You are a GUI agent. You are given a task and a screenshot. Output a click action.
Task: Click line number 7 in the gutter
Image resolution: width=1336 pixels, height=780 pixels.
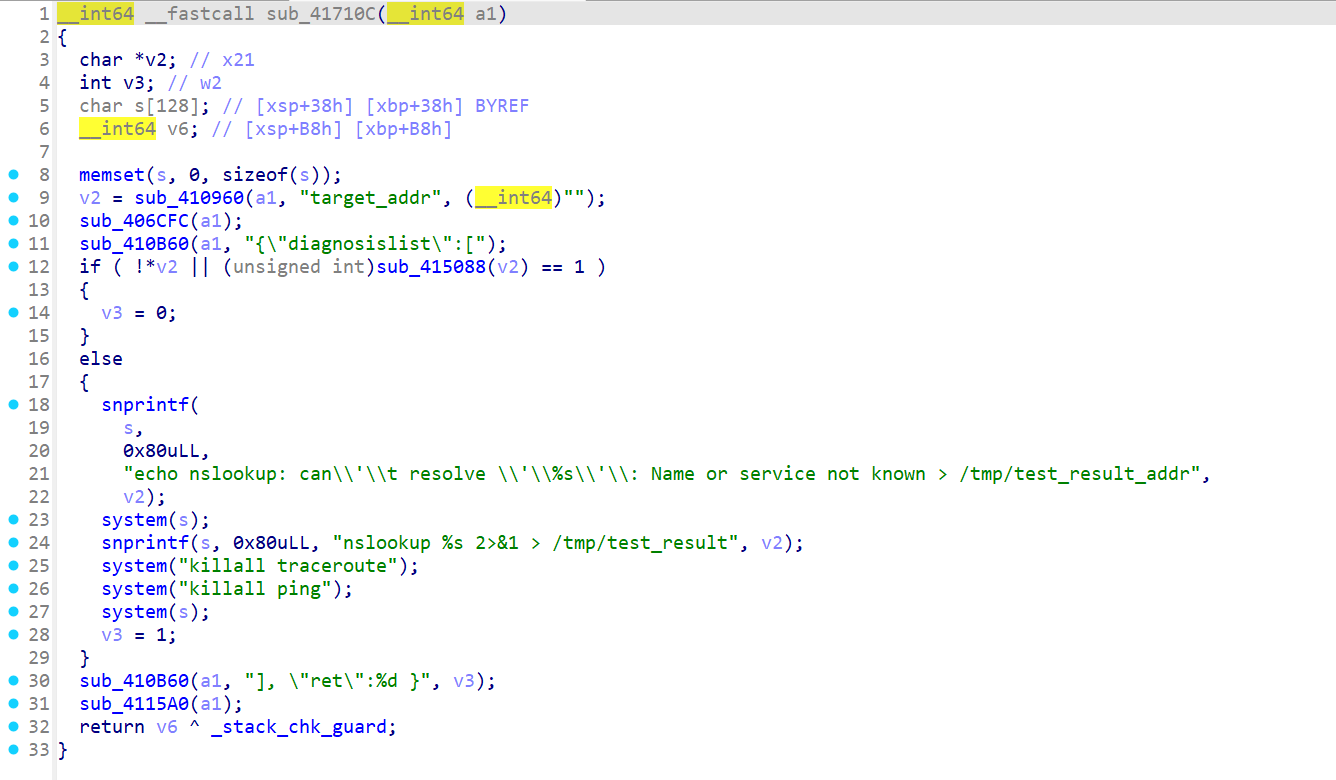(43, 152)
